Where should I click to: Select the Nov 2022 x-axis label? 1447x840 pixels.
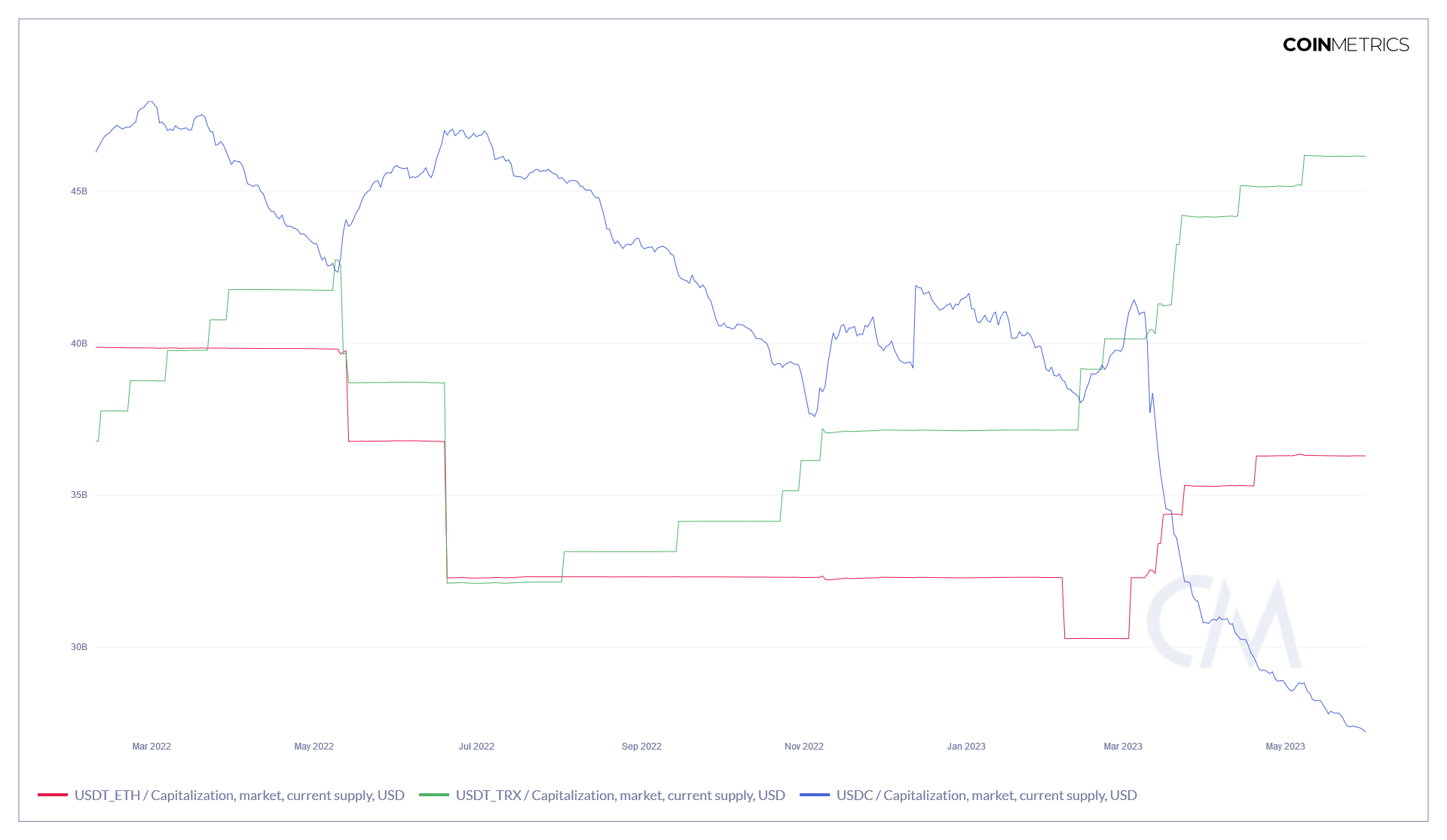(x=803, y=747)
